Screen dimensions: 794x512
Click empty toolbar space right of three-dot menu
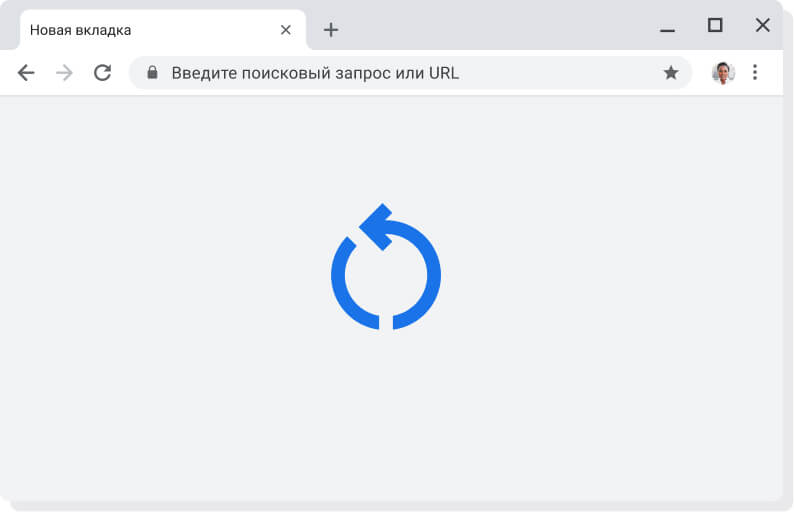pyautogui.click(x=774, y=73)
